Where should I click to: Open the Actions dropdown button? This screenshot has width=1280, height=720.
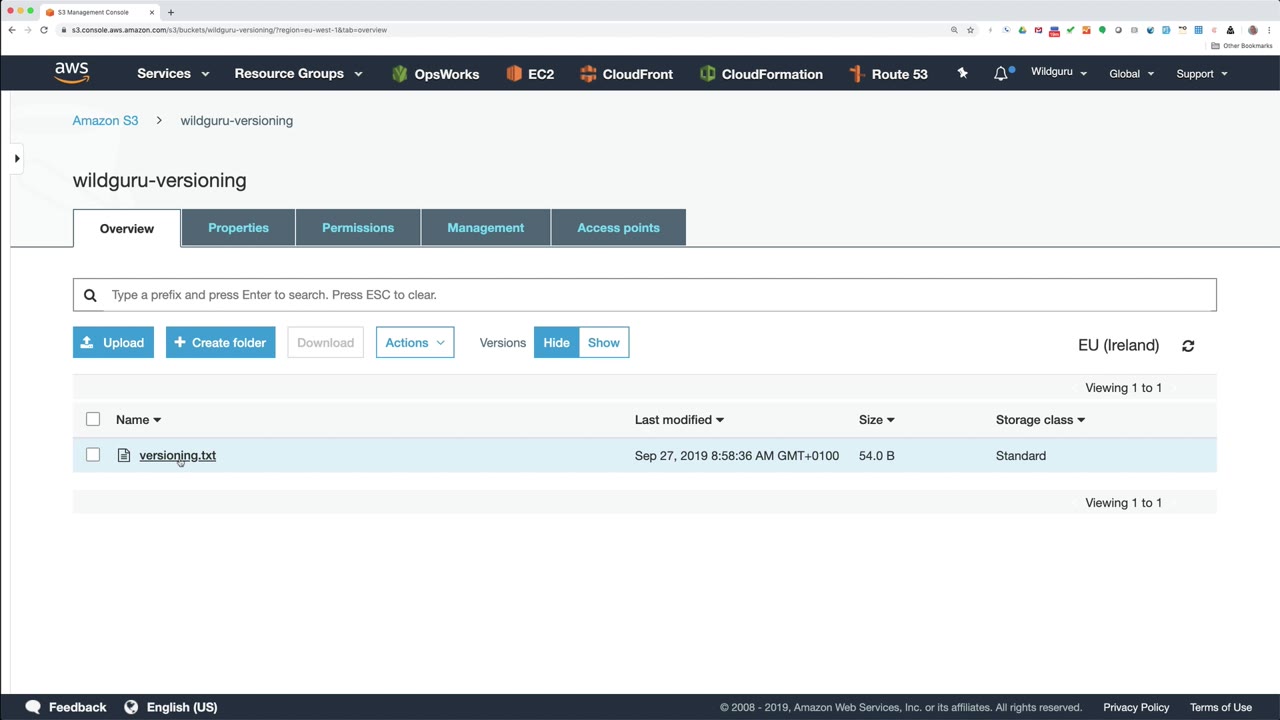[415, 343]
